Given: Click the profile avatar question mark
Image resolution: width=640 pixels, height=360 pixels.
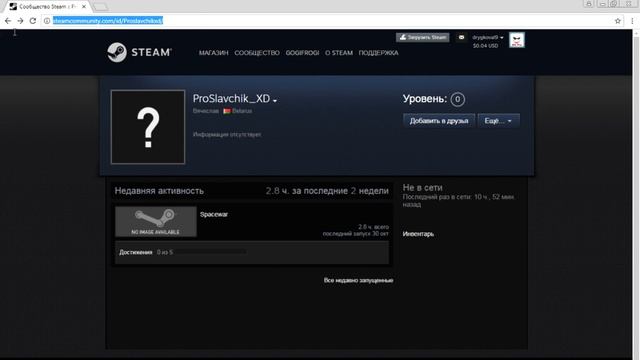Looking at the screenshot, I should 148,127.
